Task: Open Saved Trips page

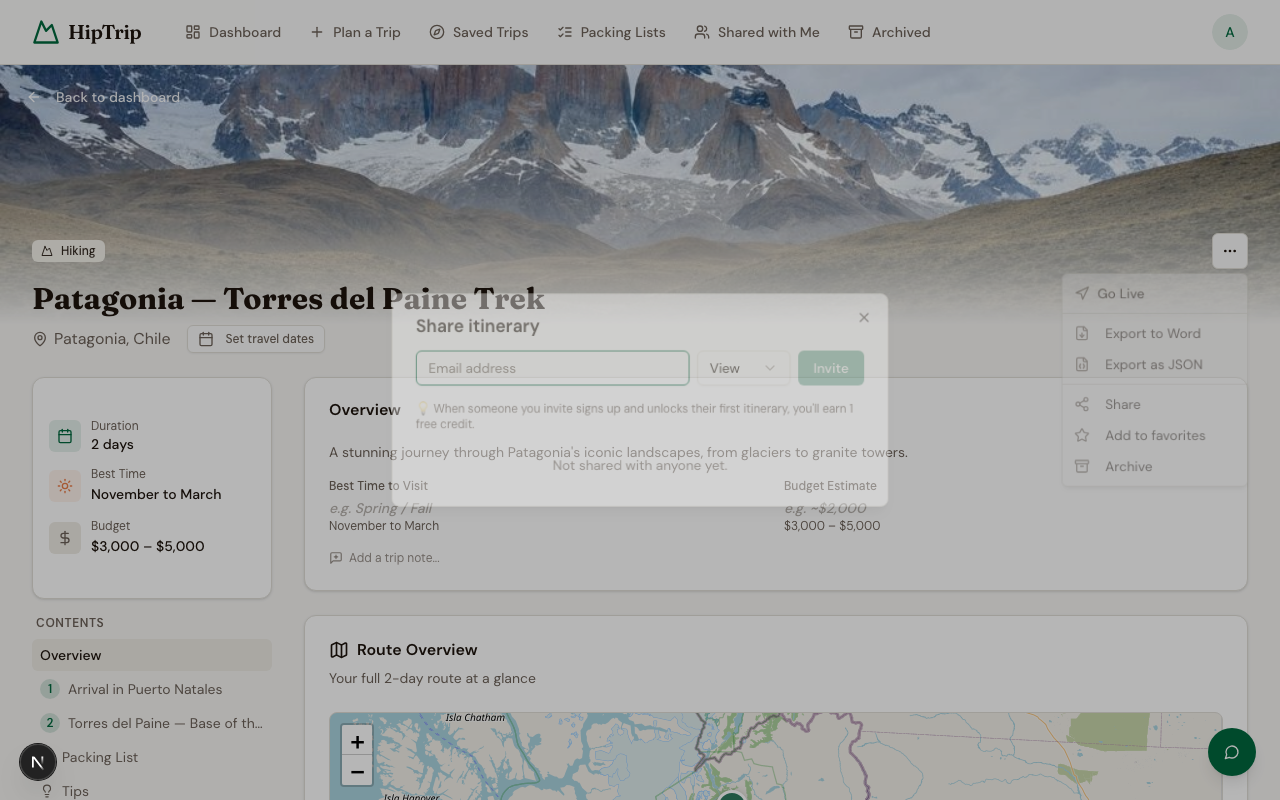Action: 478,32
